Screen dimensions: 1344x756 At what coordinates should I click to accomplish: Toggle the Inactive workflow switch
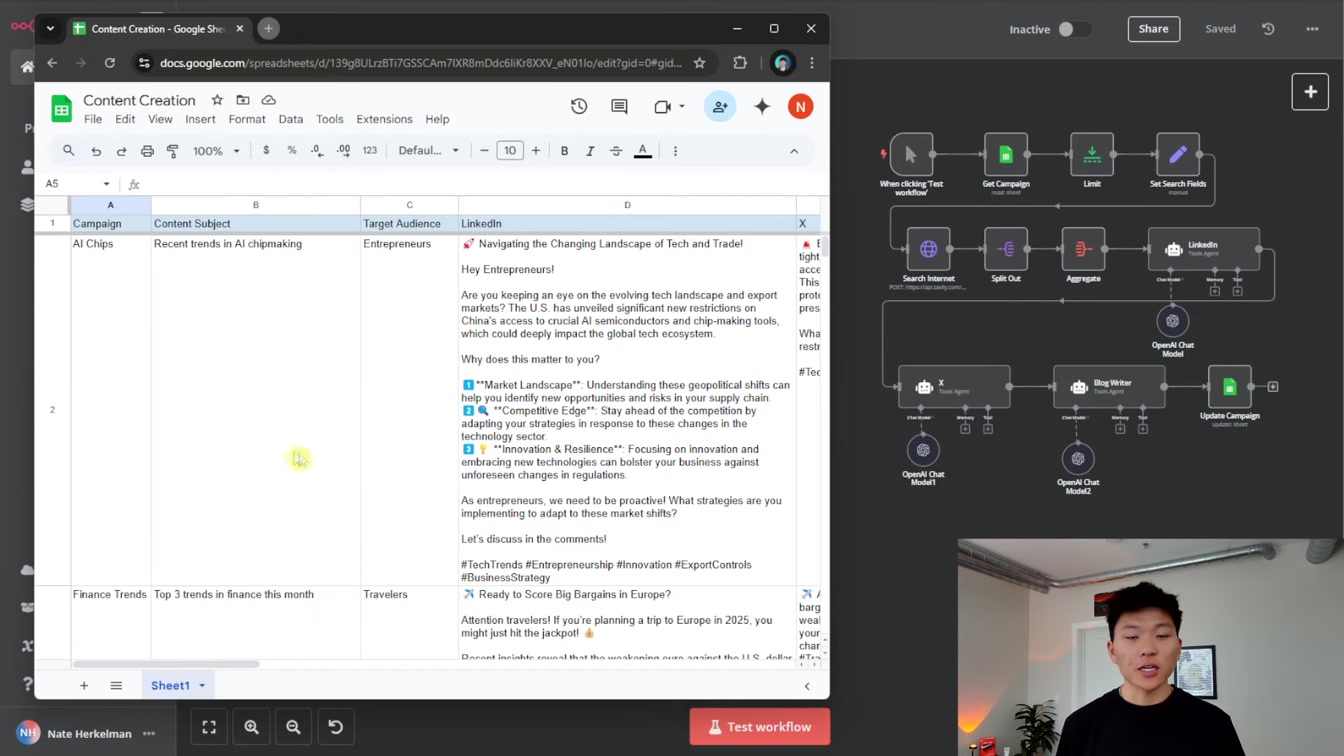click(x=1073, y=29)
